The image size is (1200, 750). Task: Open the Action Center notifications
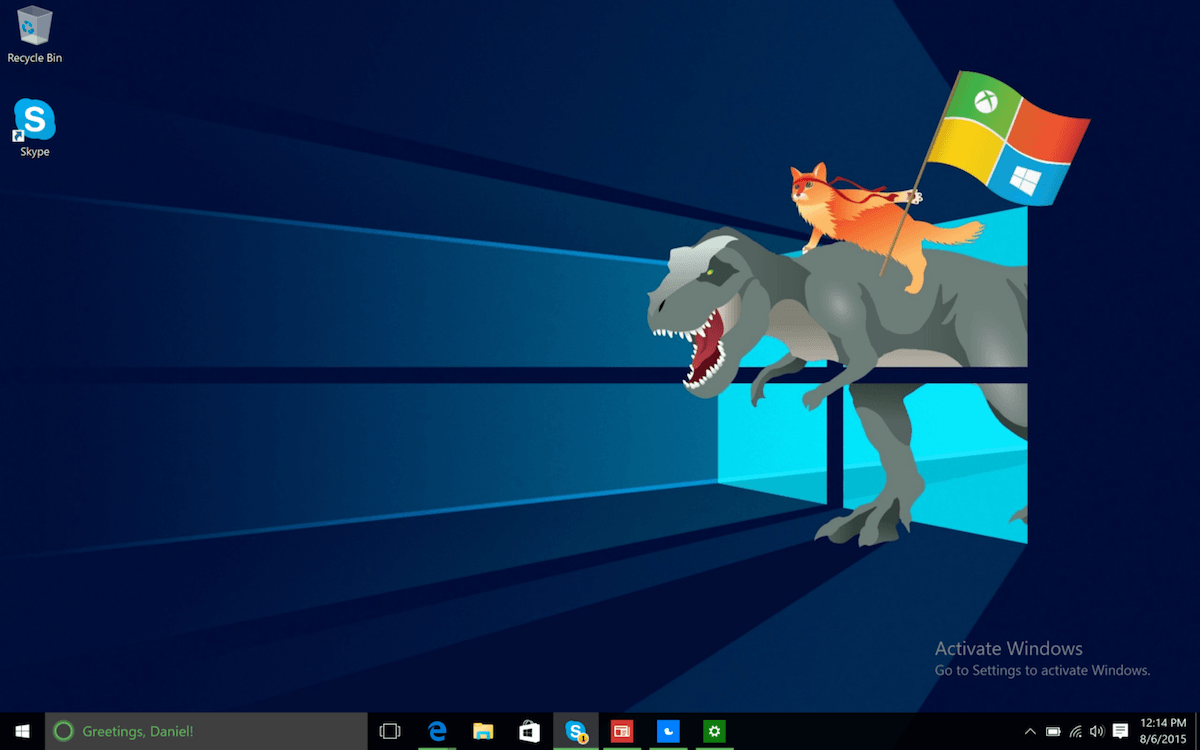click(1121, 731)
